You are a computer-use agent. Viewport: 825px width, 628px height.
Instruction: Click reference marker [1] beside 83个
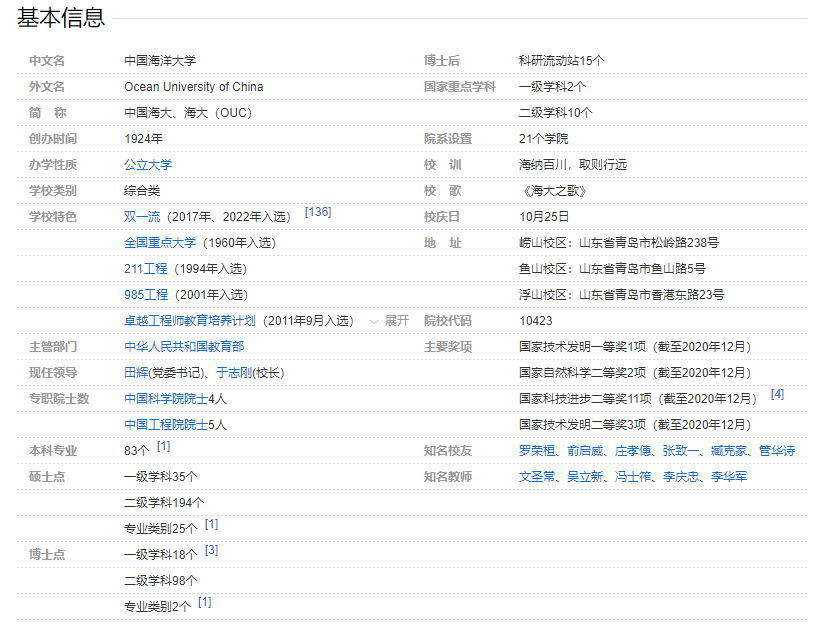coord(163,446)
